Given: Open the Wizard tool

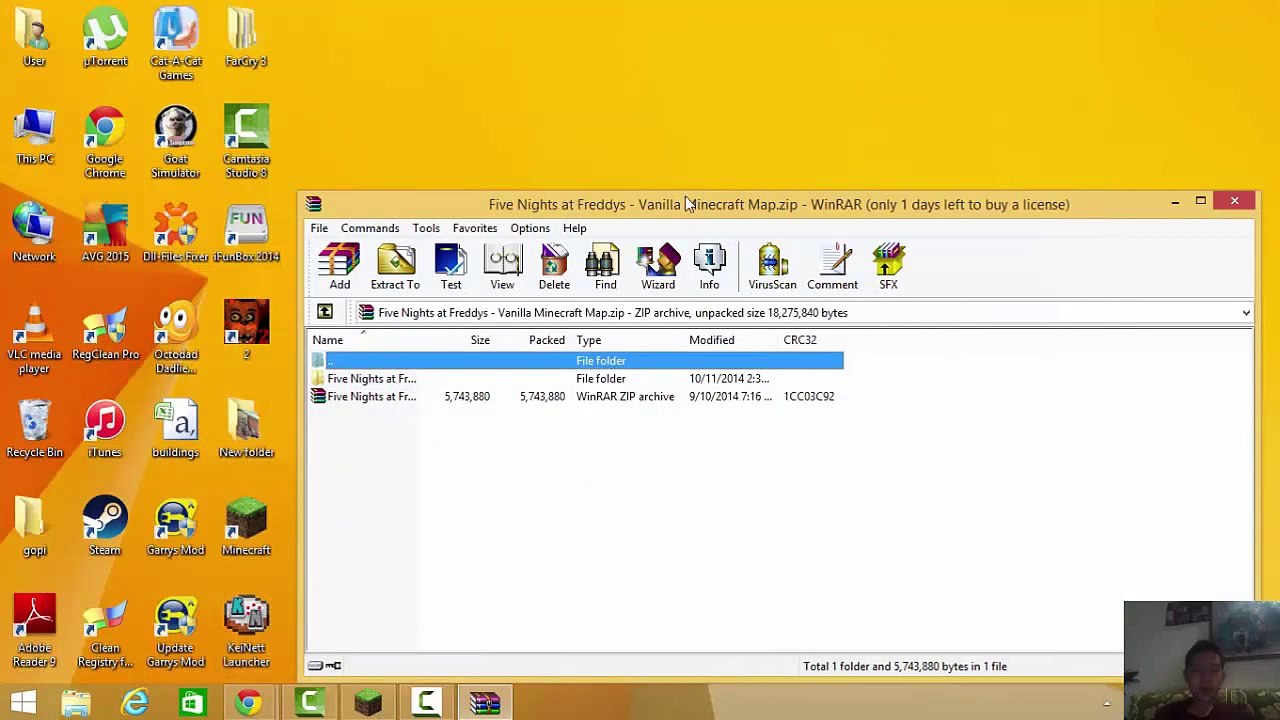Looking at the screenshot, I should [x=658, y=267].
